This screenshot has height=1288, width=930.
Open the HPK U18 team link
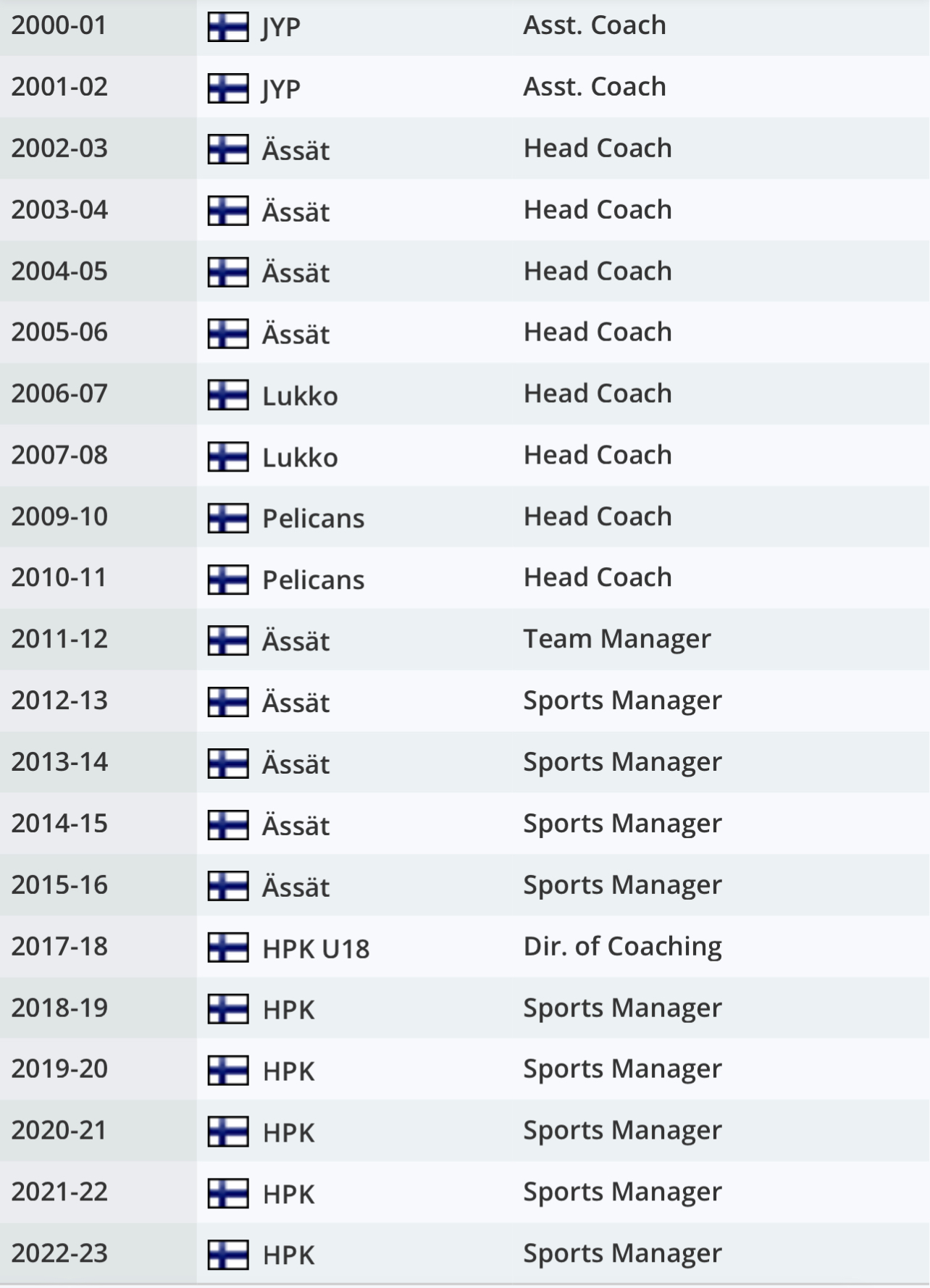316,948
